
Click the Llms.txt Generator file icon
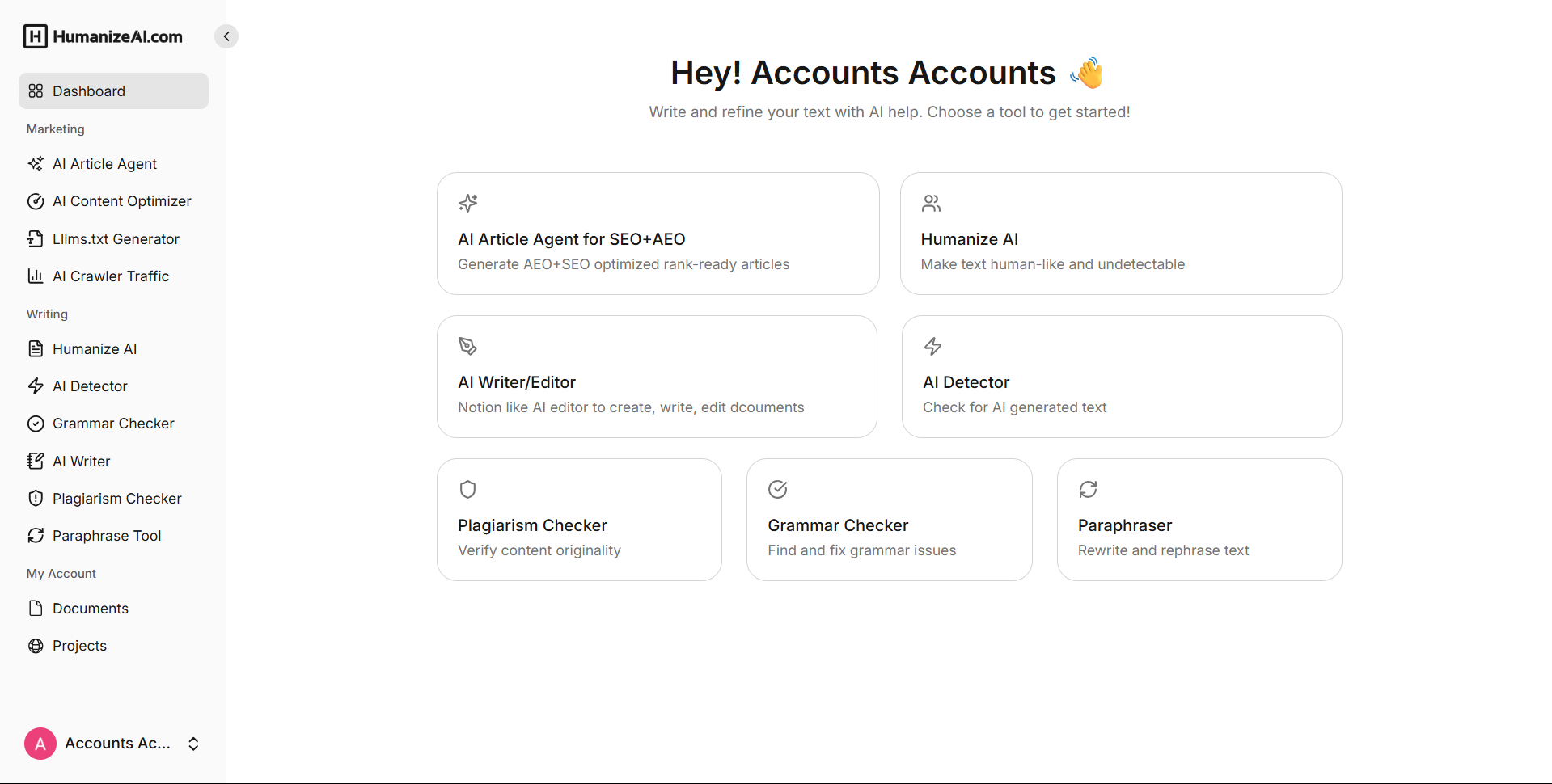point(36,239)
